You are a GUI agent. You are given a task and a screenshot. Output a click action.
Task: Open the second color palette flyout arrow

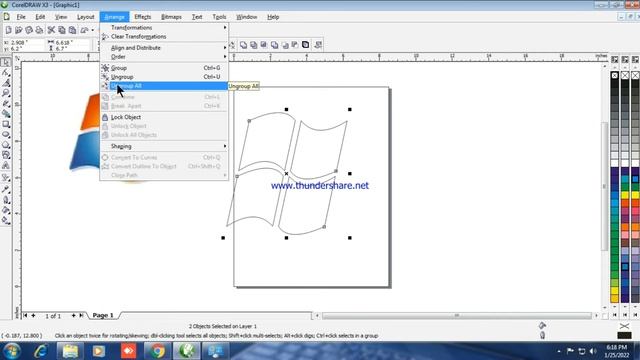(625, 60)
